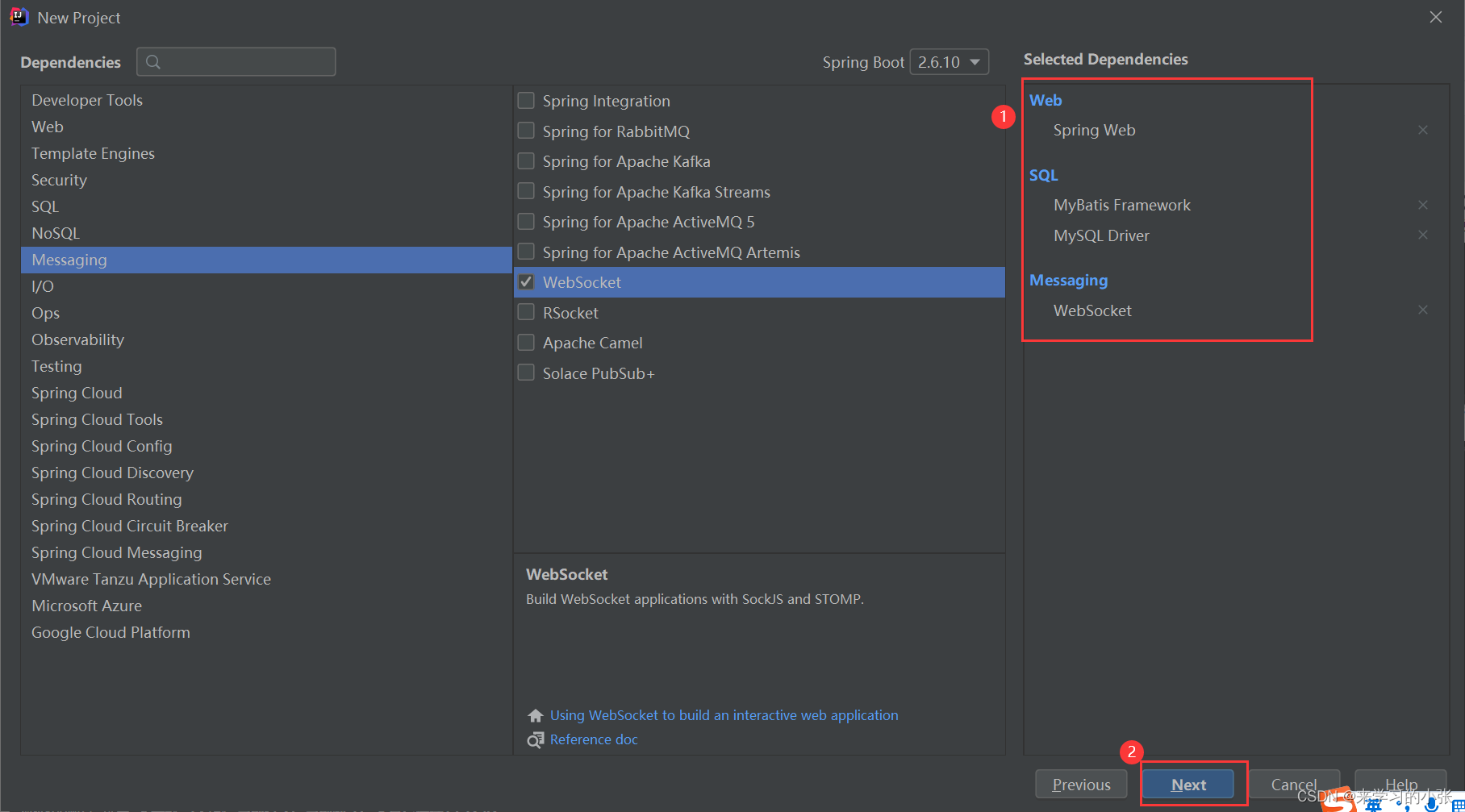Click the Messaging group header in Selected Dependencies
Viewport: 1465px width, 812px height.
1069,280
